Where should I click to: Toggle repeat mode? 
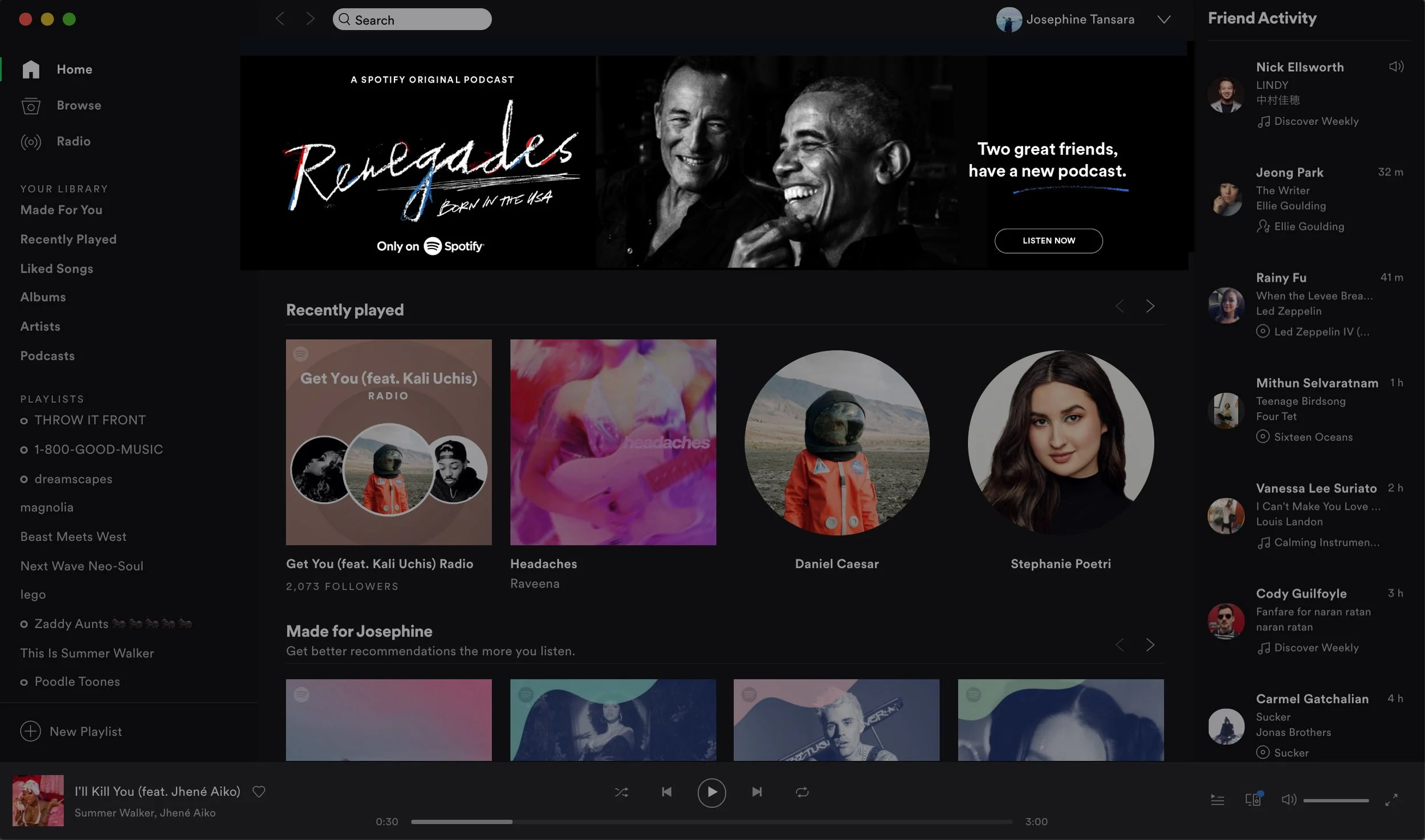point(802,792)
